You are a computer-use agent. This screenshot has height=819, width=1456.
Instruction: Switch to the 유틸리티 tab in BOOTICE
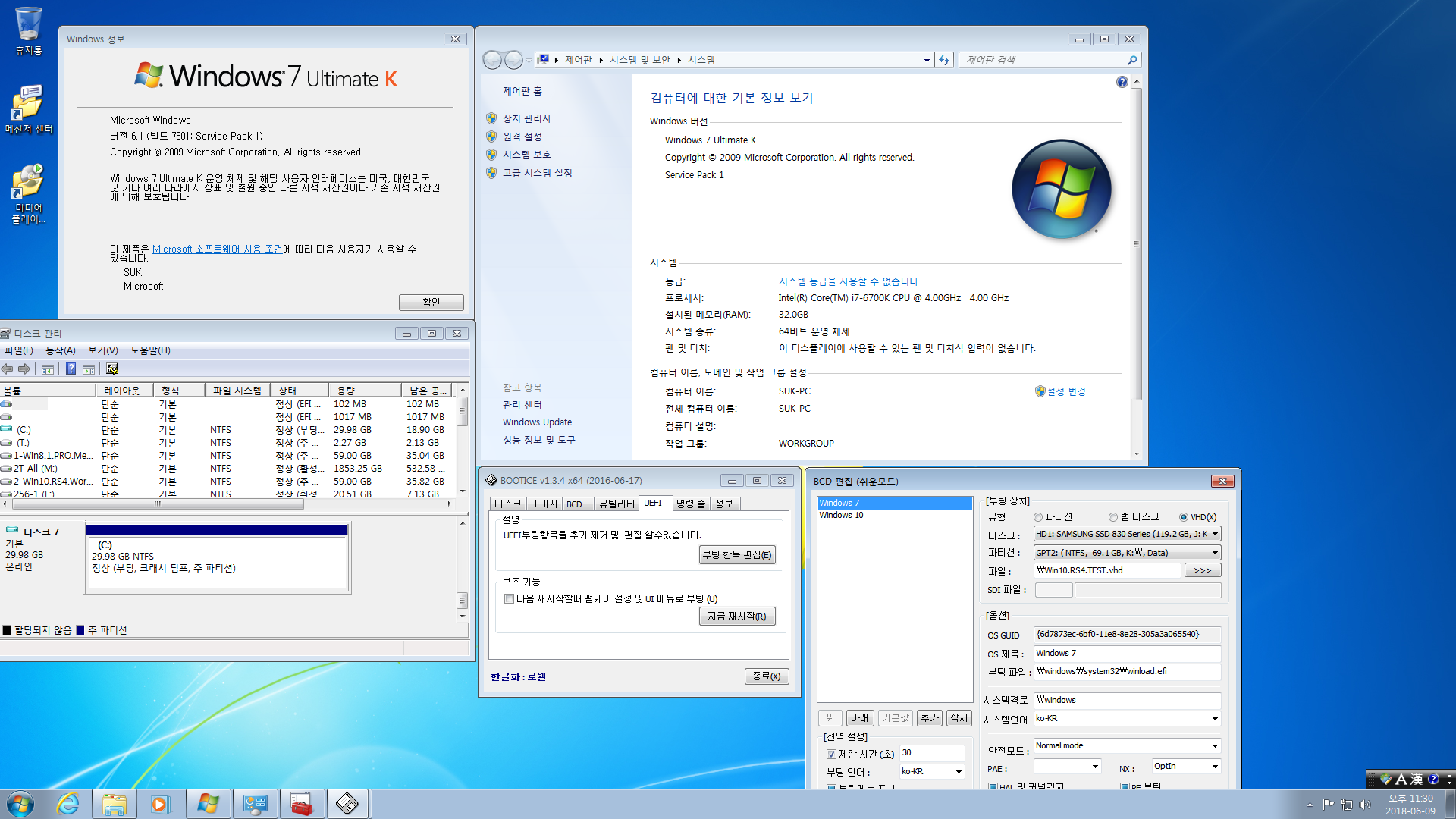(617, 504)
